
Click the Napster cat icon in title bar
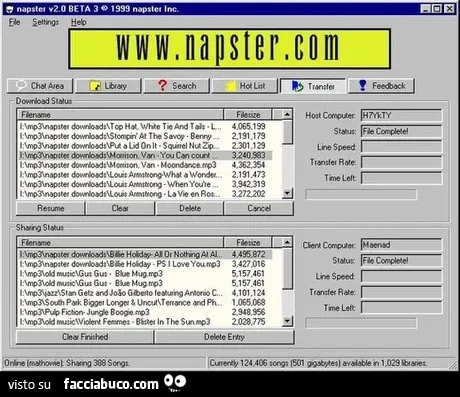point(9,9)
